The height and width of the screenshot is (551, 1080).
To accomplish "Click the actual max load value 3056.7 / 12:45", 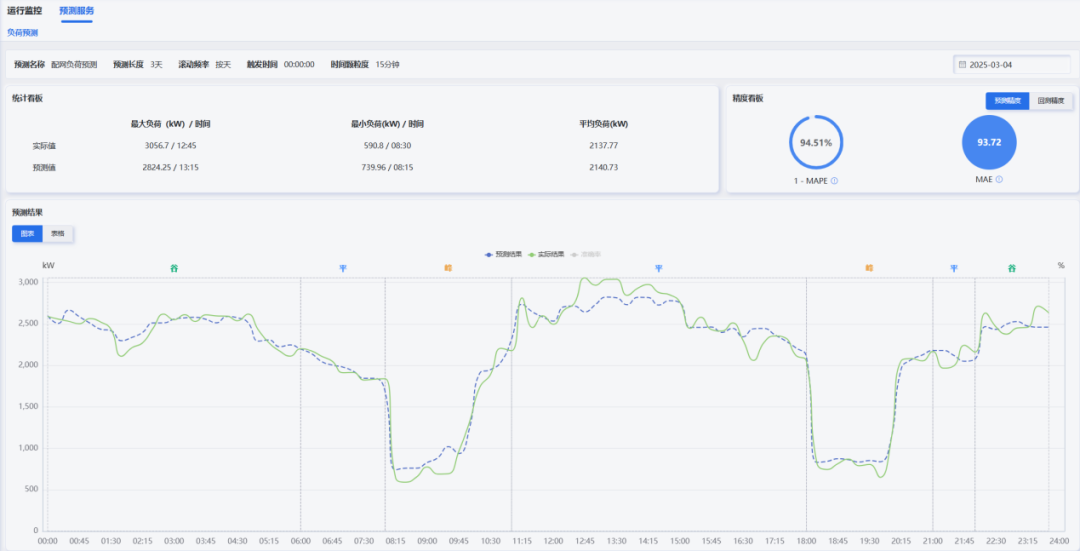I will 170,146.
